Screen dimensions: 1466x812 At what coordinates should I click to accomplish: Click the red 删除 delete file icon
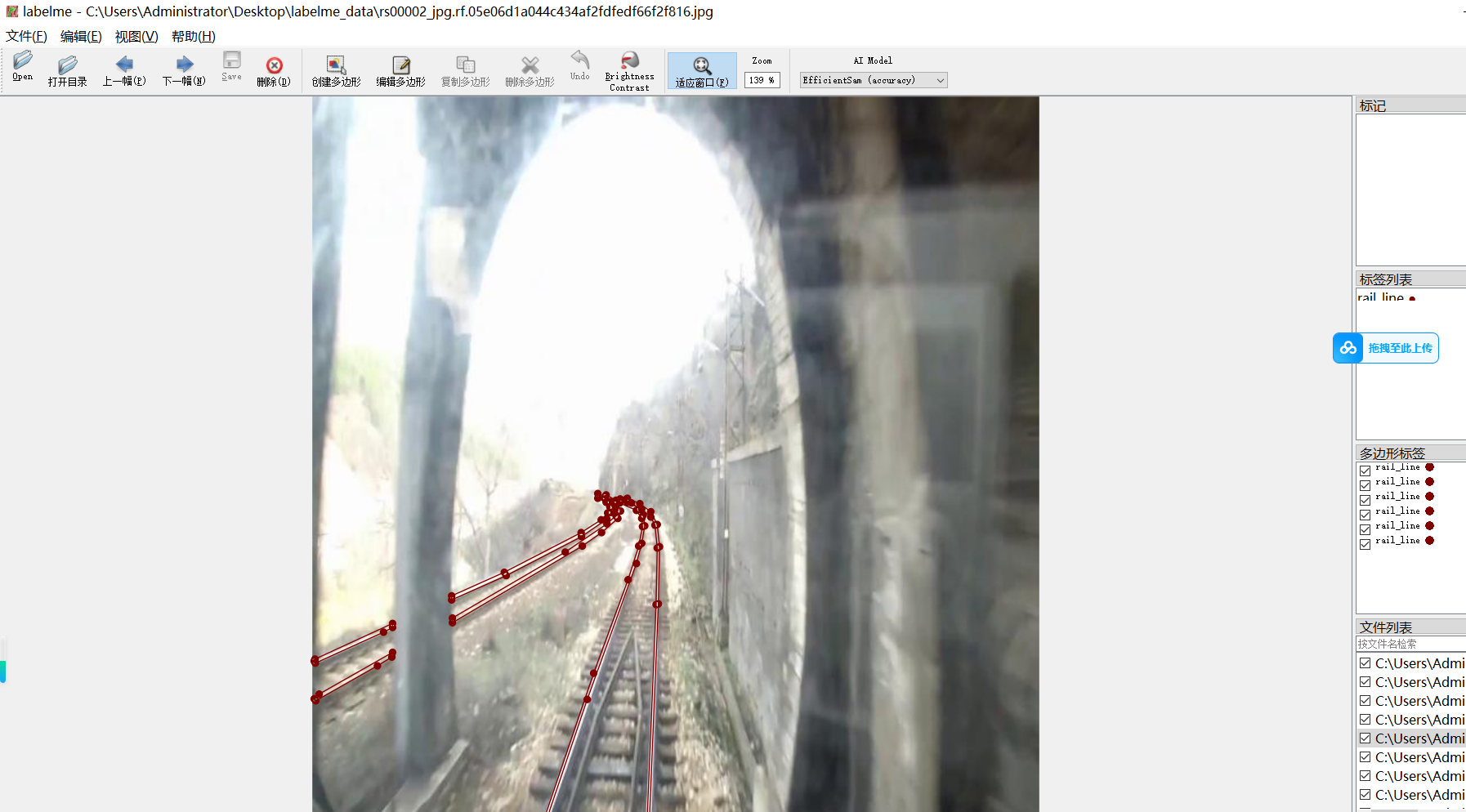[x=274, y=70]
